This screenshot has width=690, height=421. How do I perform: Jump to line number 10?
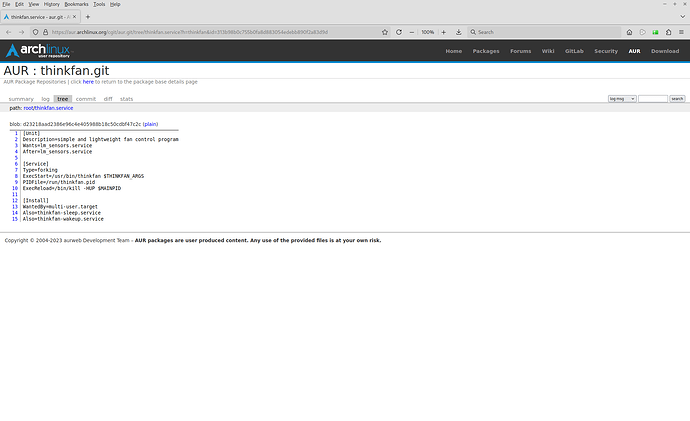[15, 188]
